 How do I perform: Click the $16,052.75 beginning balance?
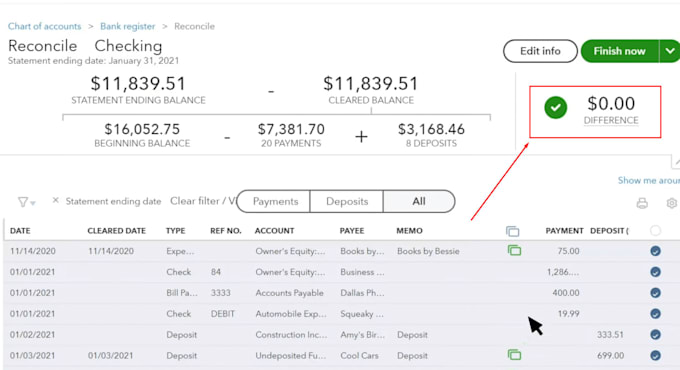[142, 129]
